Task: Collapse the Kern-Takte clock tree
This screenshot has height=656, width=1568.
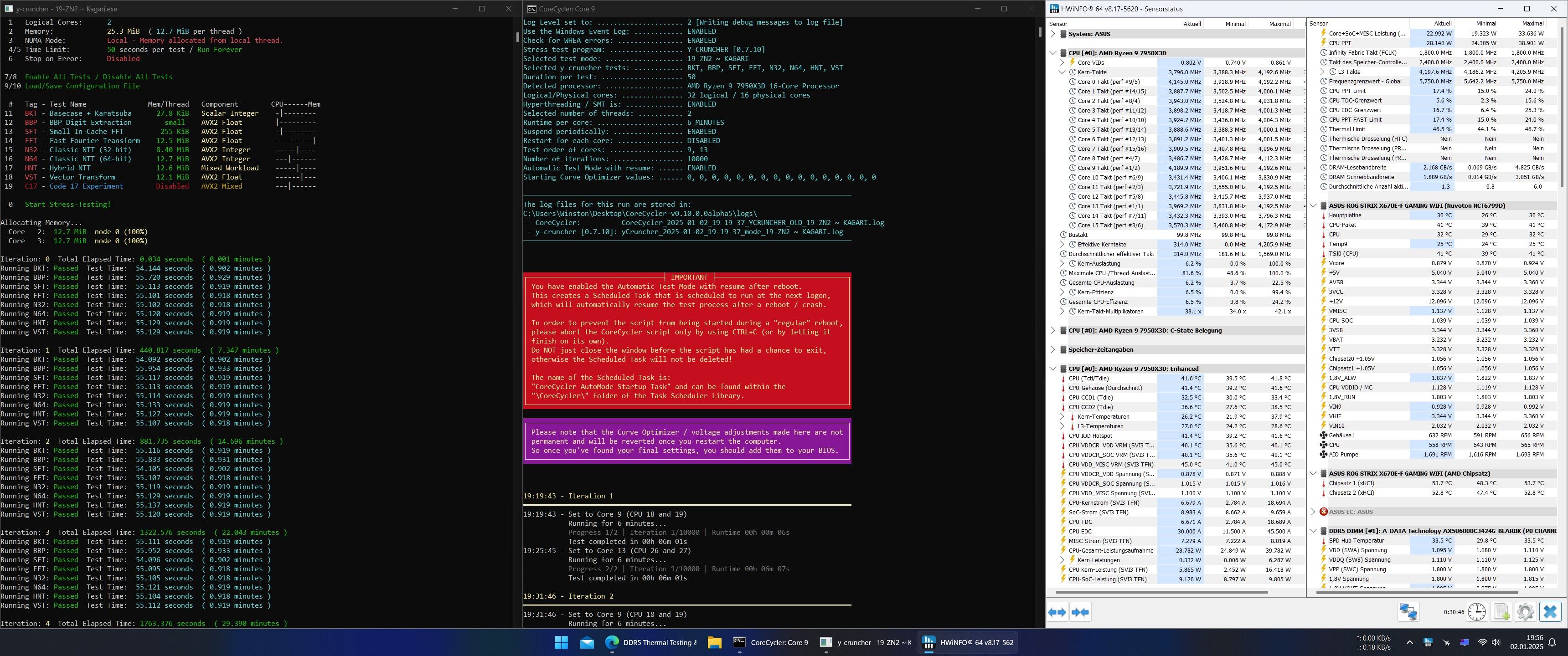Action: (x=1062, y=72)
